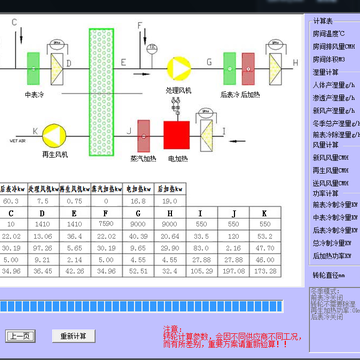Click the 蒸汽加热kw column header
The height and width of the screenshot is (360, 360).
[107, 189]
